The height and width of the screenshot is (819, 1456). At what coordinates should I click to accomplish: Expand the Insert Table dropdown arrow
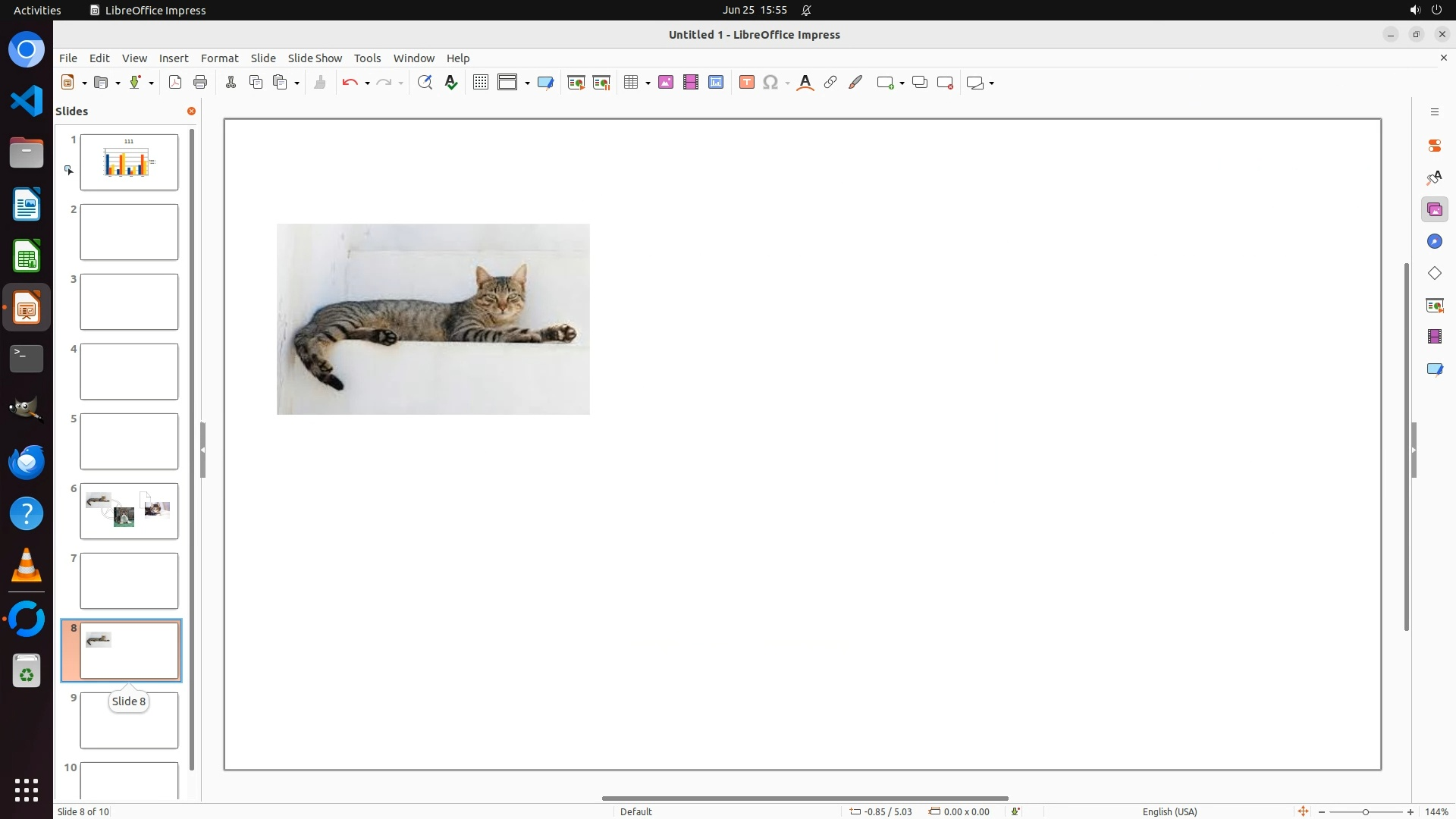coord(648,83)
